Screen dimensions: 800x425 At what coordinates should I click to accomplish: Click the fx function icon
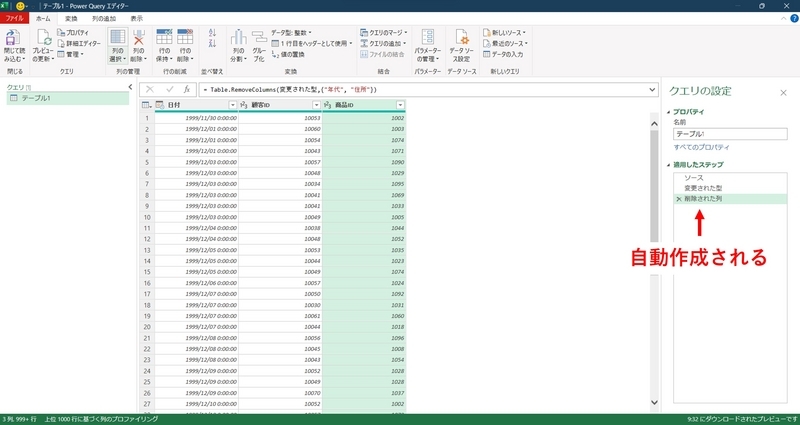tap(187, 89)
